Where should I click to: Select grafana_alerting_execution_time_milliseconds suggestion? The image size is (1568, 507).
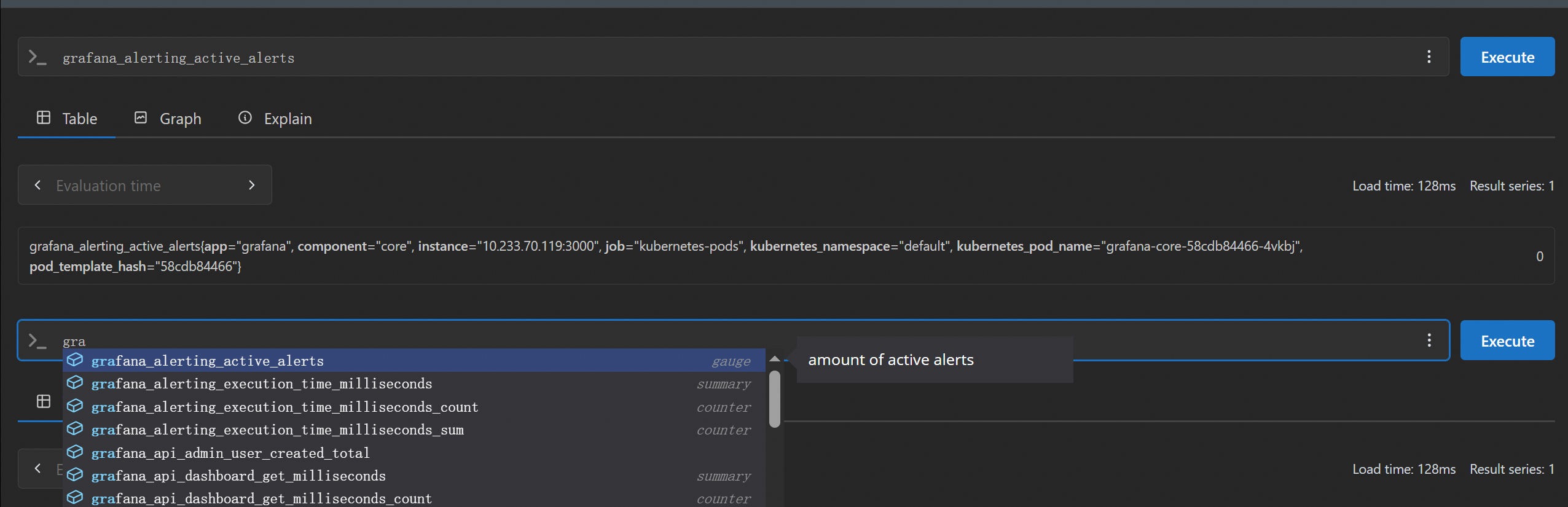tap(414, 383)
